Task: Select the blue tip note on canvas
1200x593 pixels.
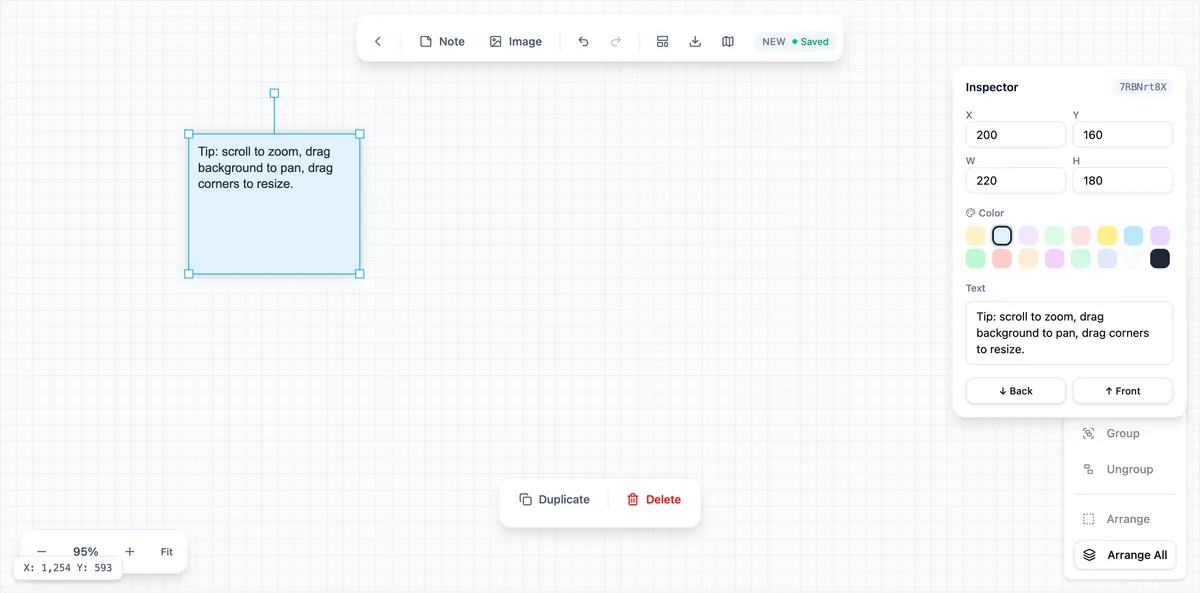Action: 274,204
